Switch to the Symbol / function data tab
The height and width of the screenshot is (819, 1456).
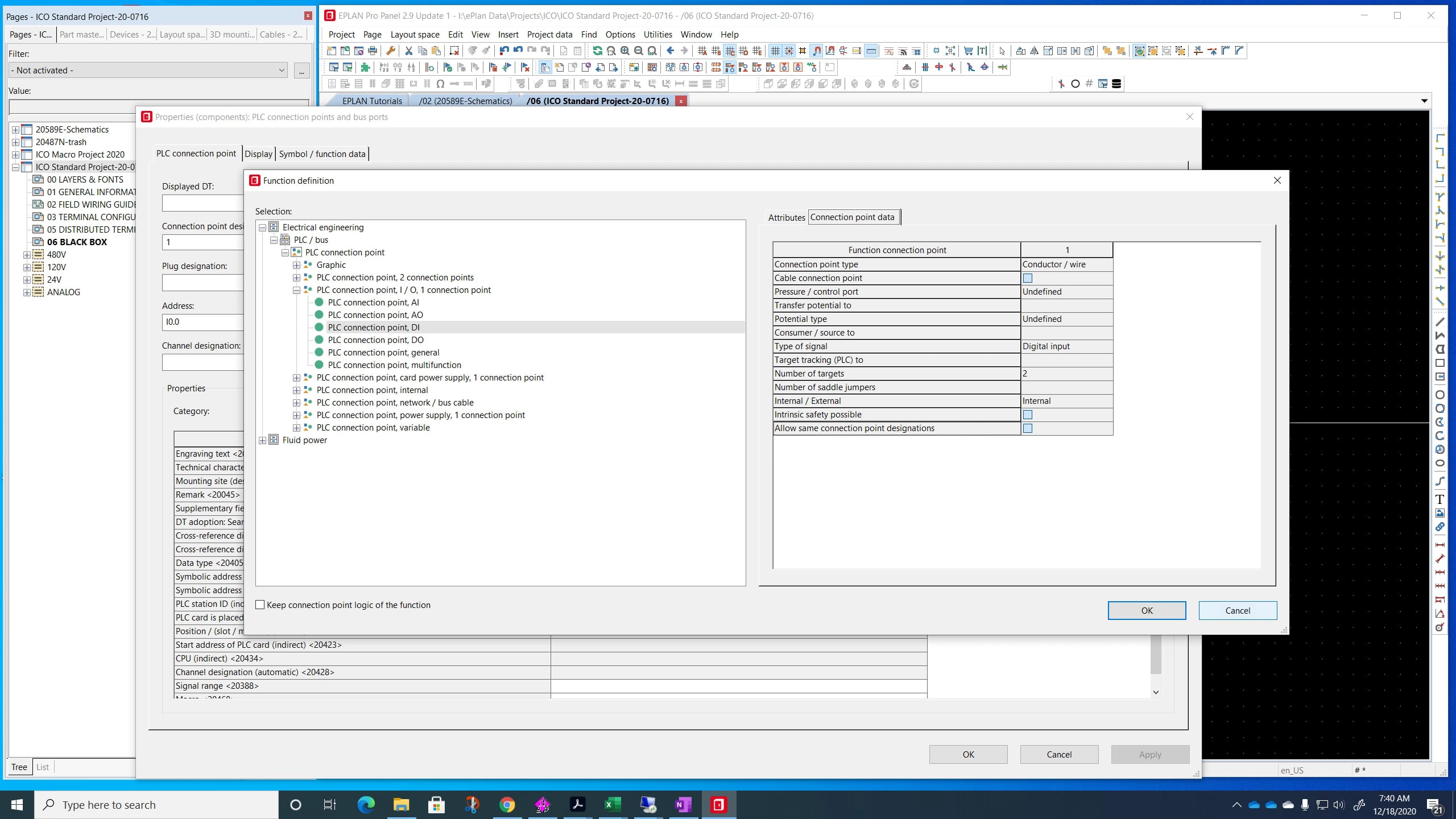(x=322, y=154)
